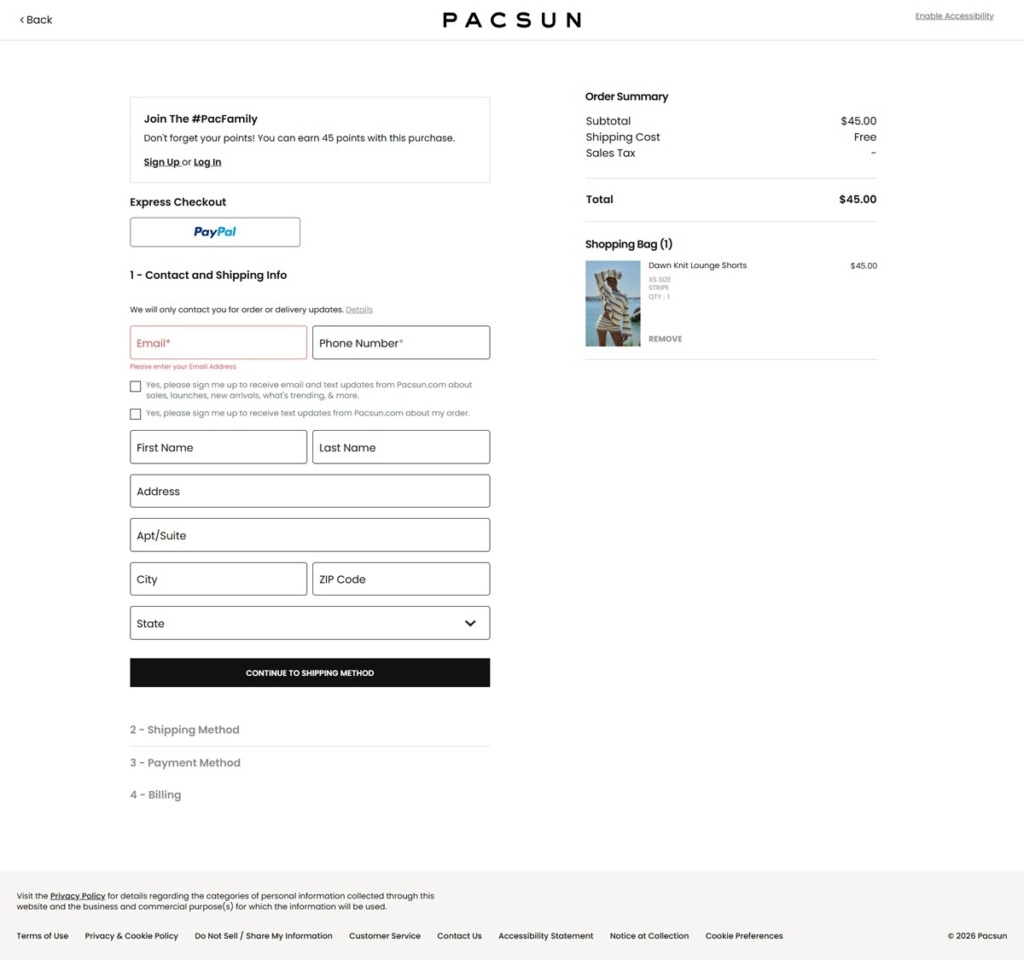Click the Email input field
The height and width of the screenshot is (960, 1024).
(218, 343)
